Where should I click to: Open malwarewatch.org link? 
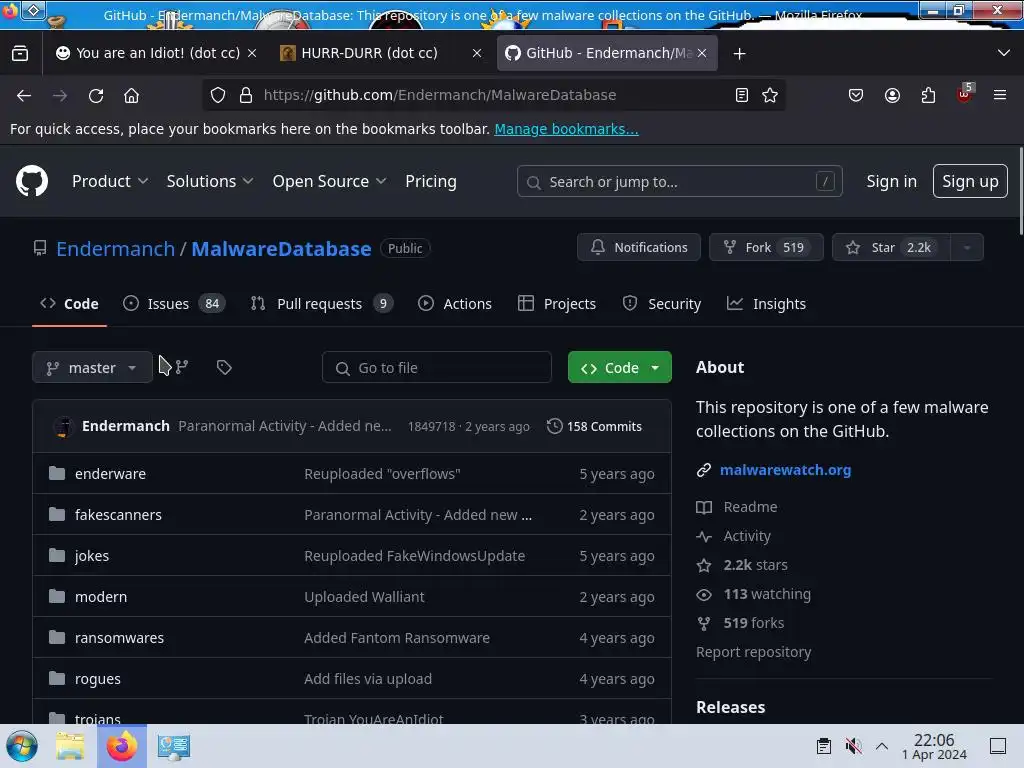click(x=786, y=470)
